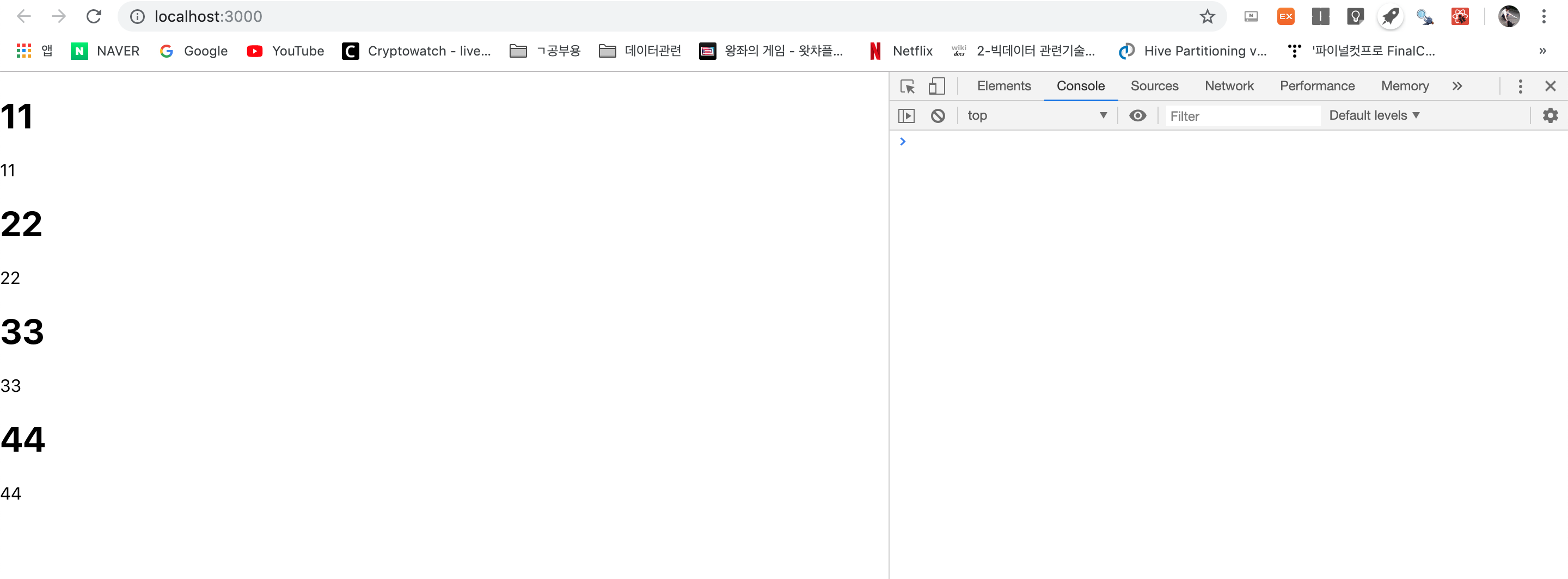Show the console sidebar
The image size is (1568, 579).
point(906,115)
